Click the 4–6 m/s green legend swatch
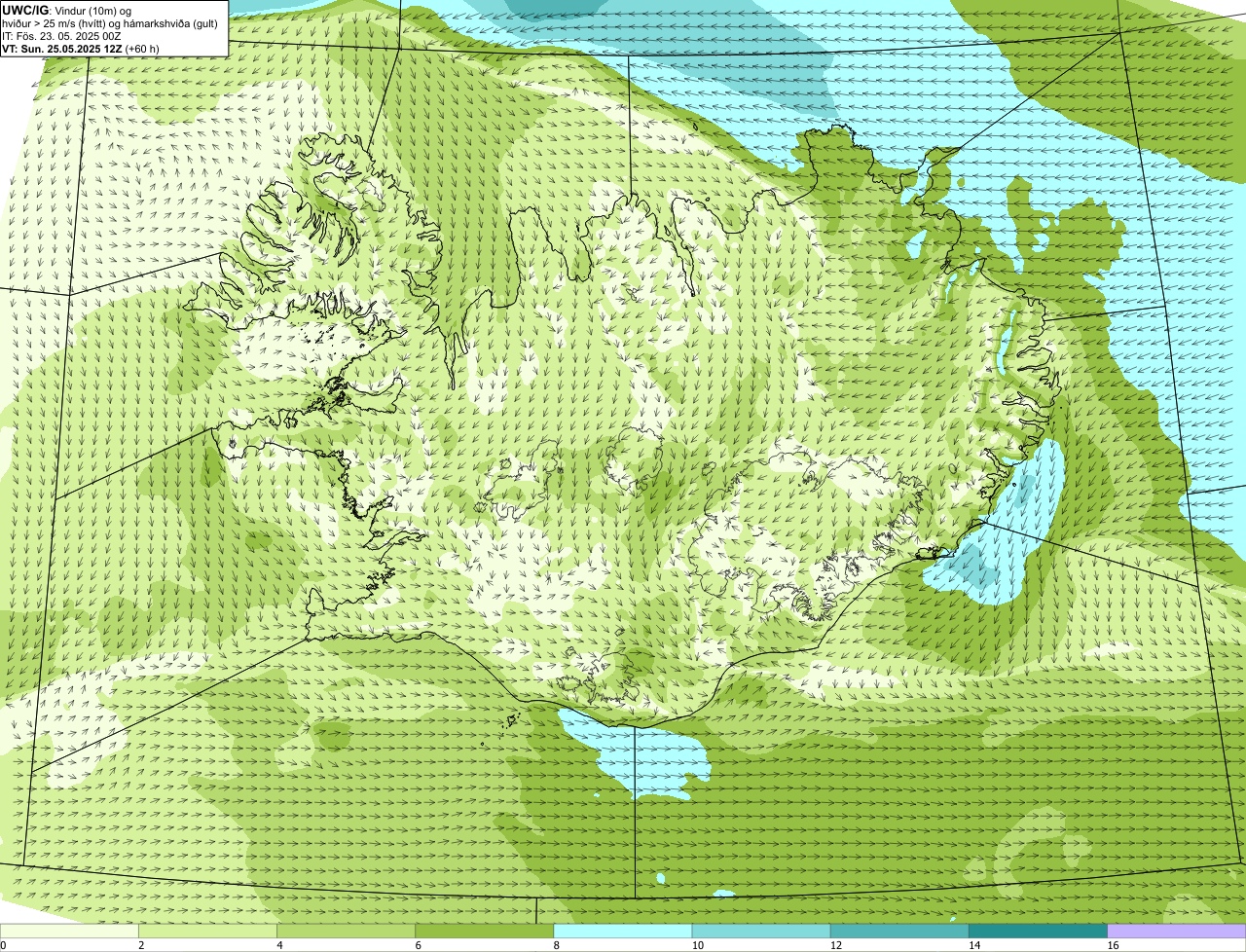Screen dimensions: 1246x952 (x=347, y=932)
